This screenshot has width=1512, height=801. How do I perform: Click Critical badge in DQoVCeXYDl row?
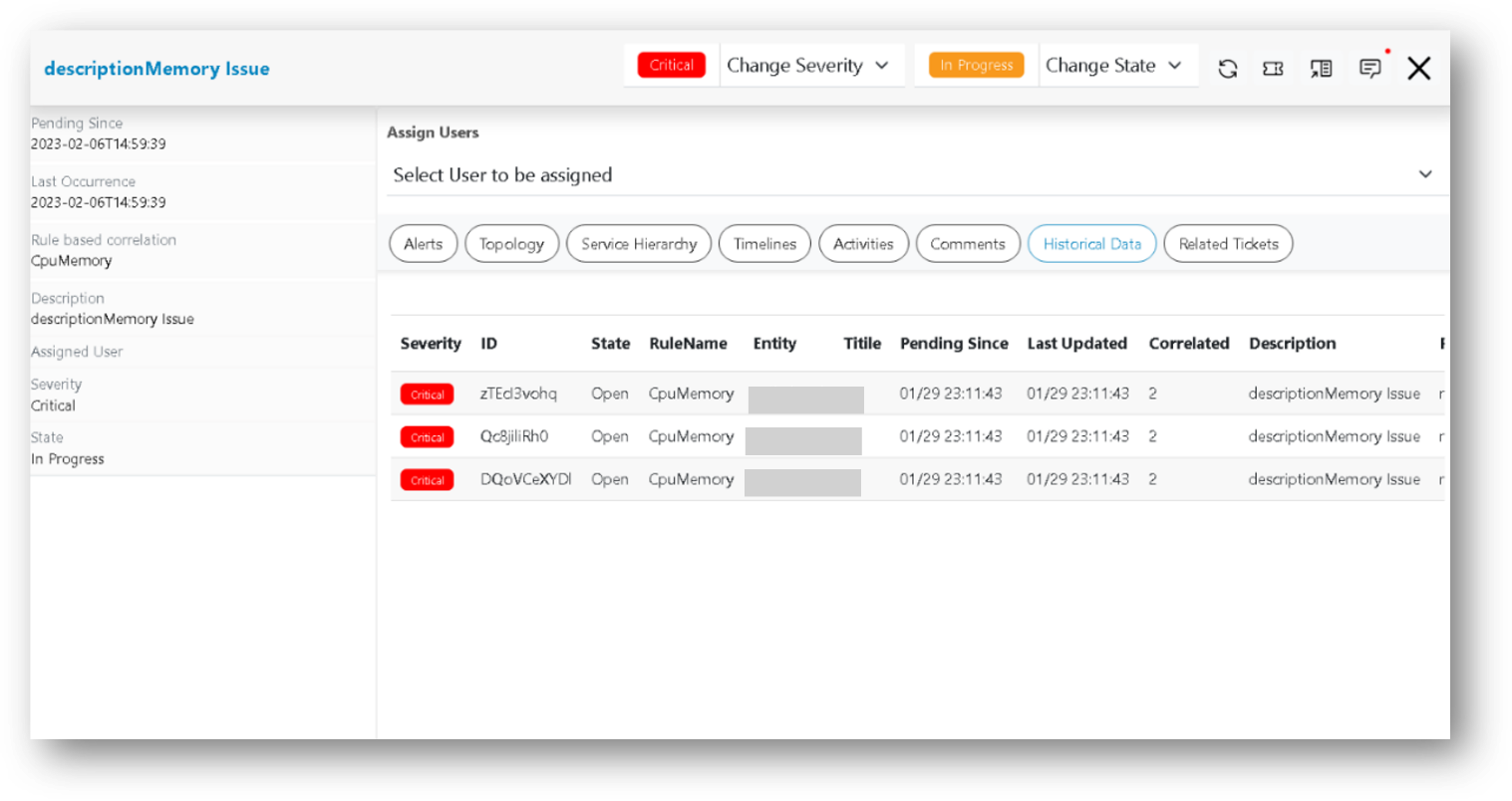coord(427,480)
